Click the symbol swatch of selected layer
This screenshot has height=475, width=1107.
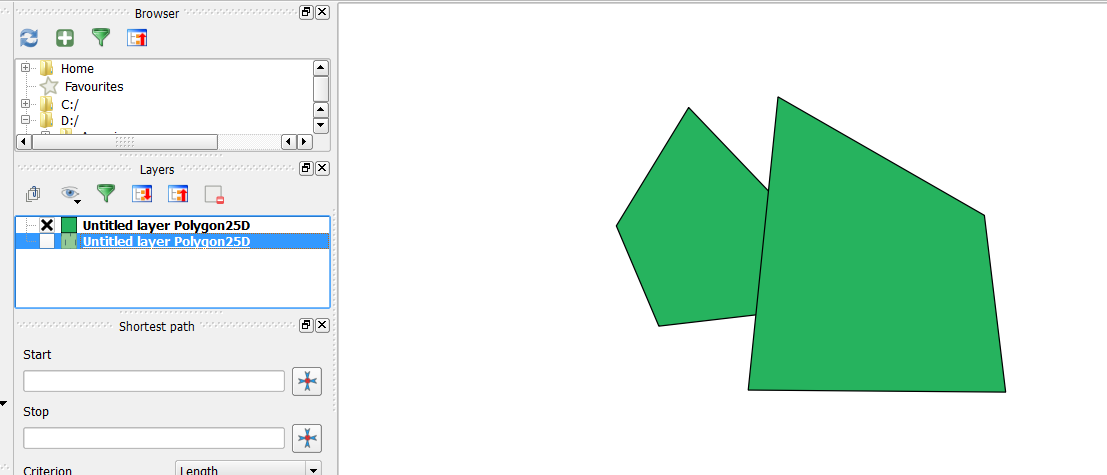[x=68, y=241]
